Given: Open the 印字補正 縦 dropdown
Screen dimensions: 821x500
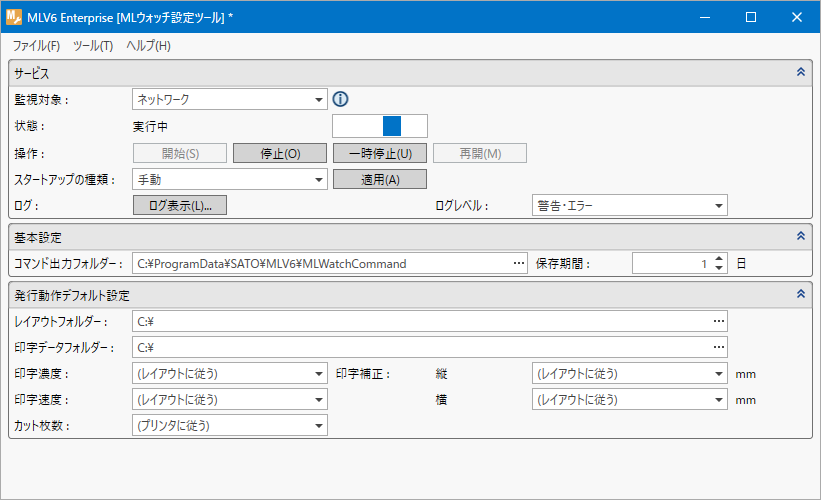Looking at the screenshot, I should [x=629, y=373].
